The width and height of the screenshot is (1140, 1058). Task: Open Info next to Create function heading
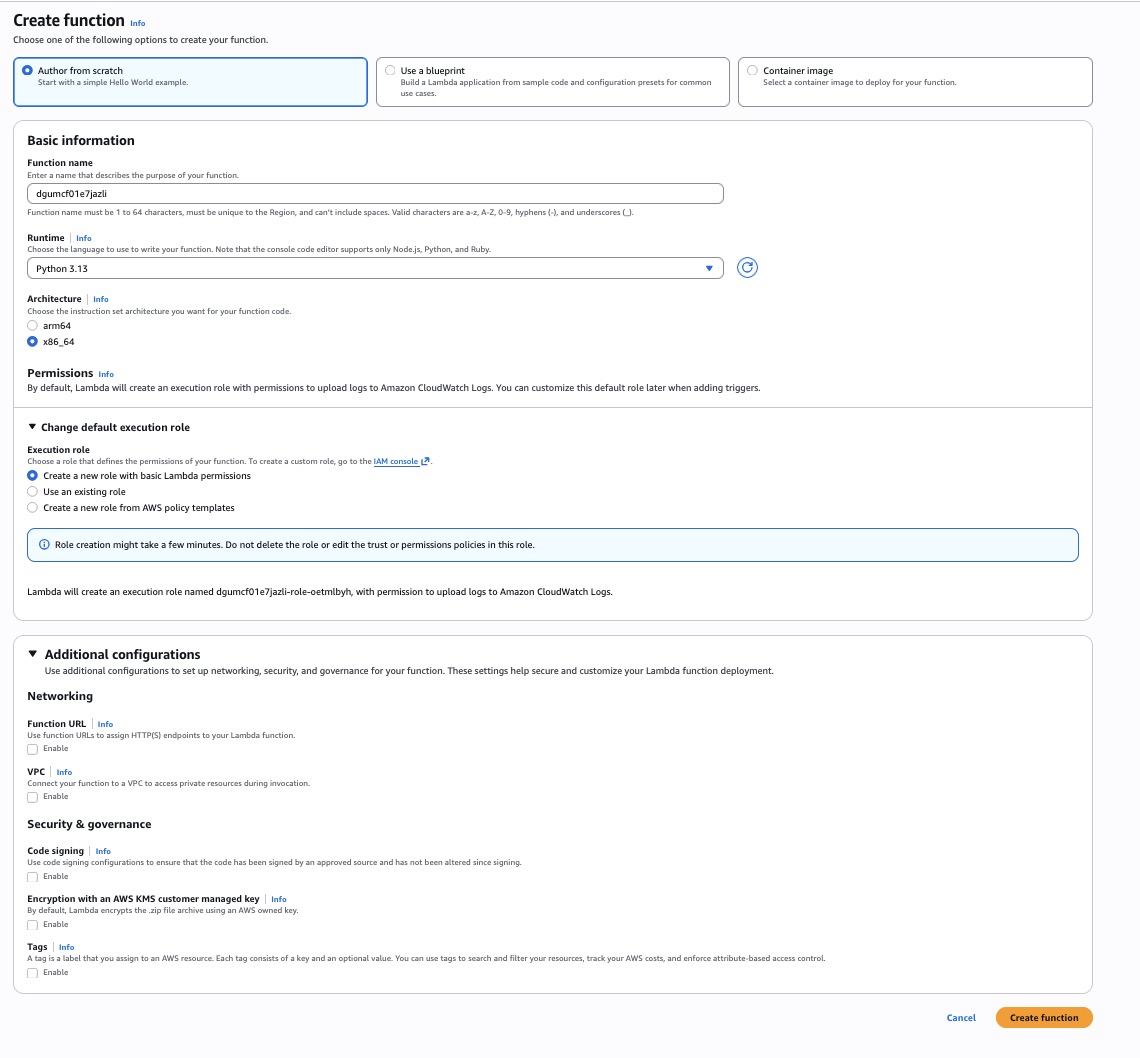[x=138, y=23]
